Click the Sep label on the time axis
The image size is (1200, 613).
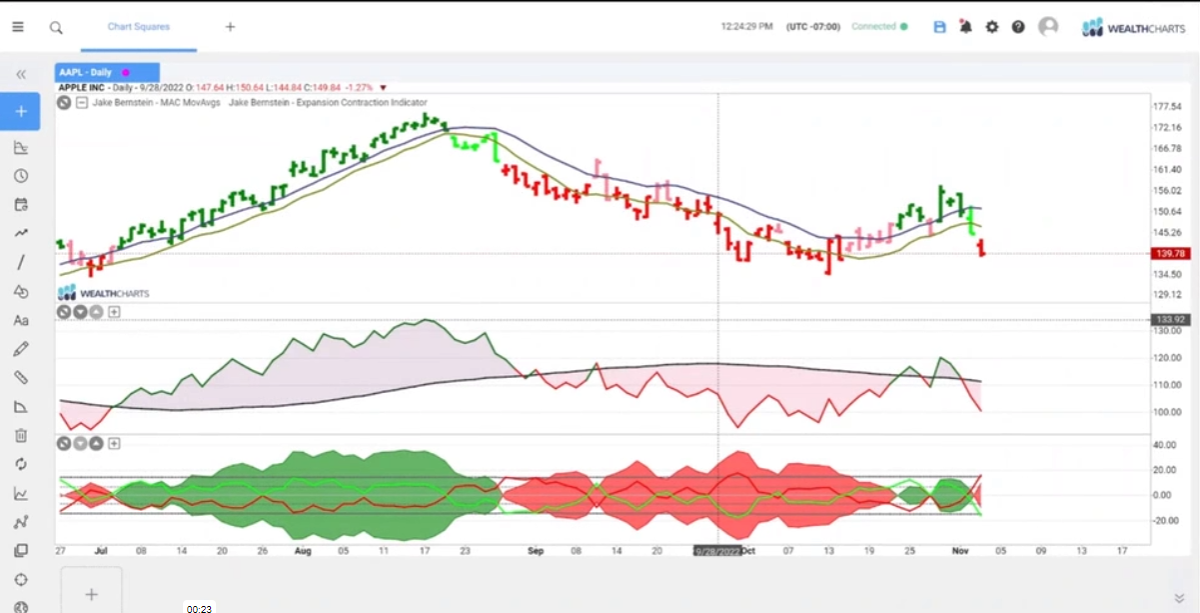coord(536,550)
